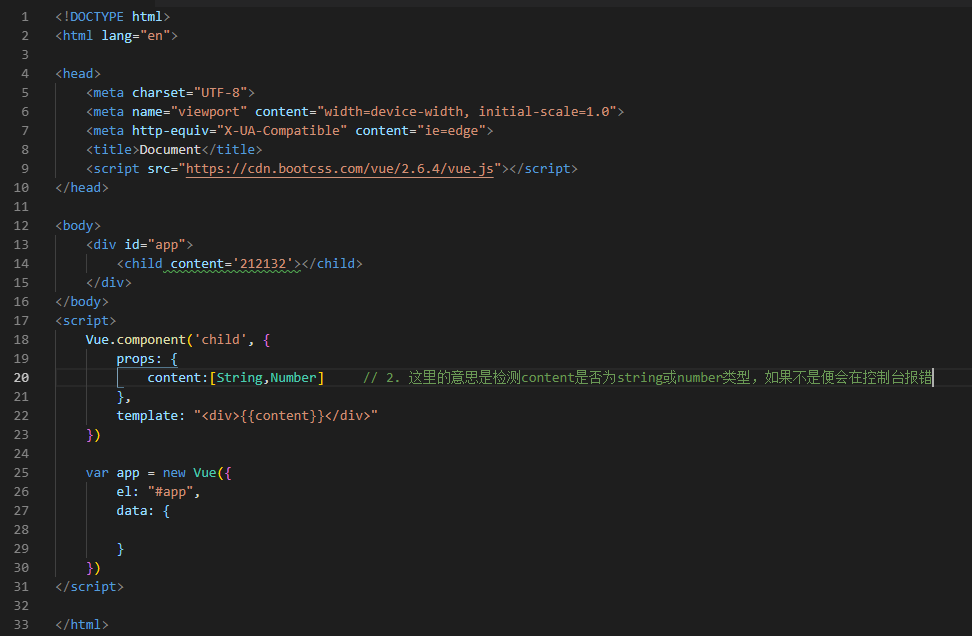Click the content="ie=edge" attribute
Image resolution: width=972 pixels, height=636 pixels.
pos(420,131)
